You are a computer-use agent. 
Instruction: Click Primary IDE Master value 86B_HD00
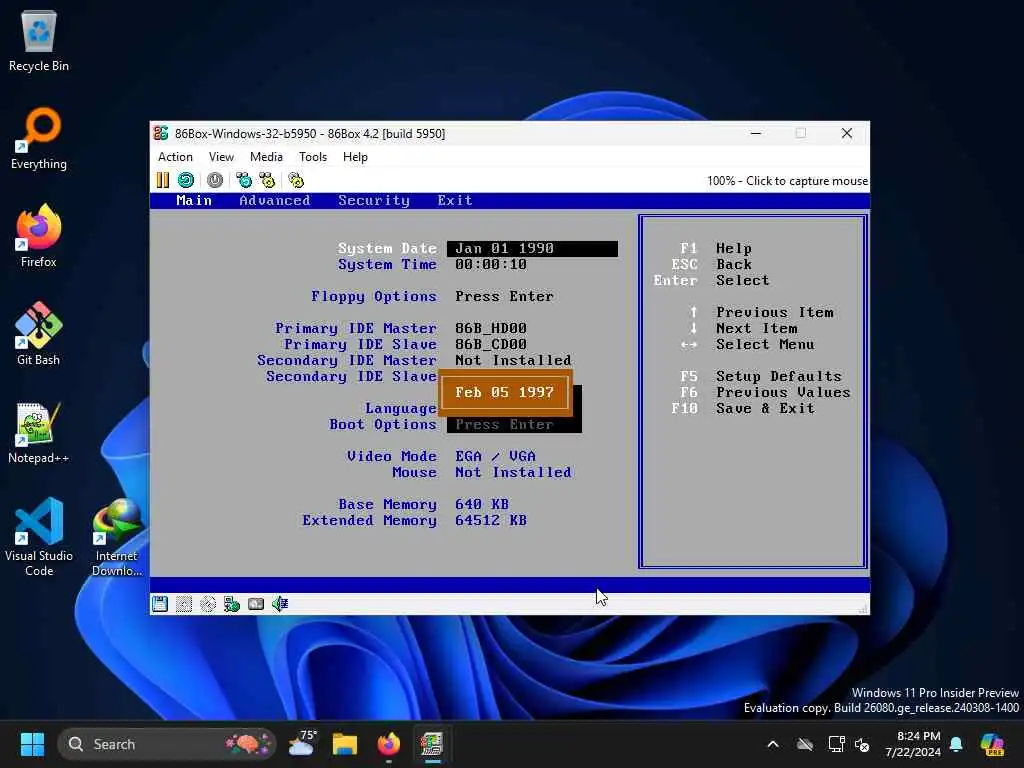[490, 328]
